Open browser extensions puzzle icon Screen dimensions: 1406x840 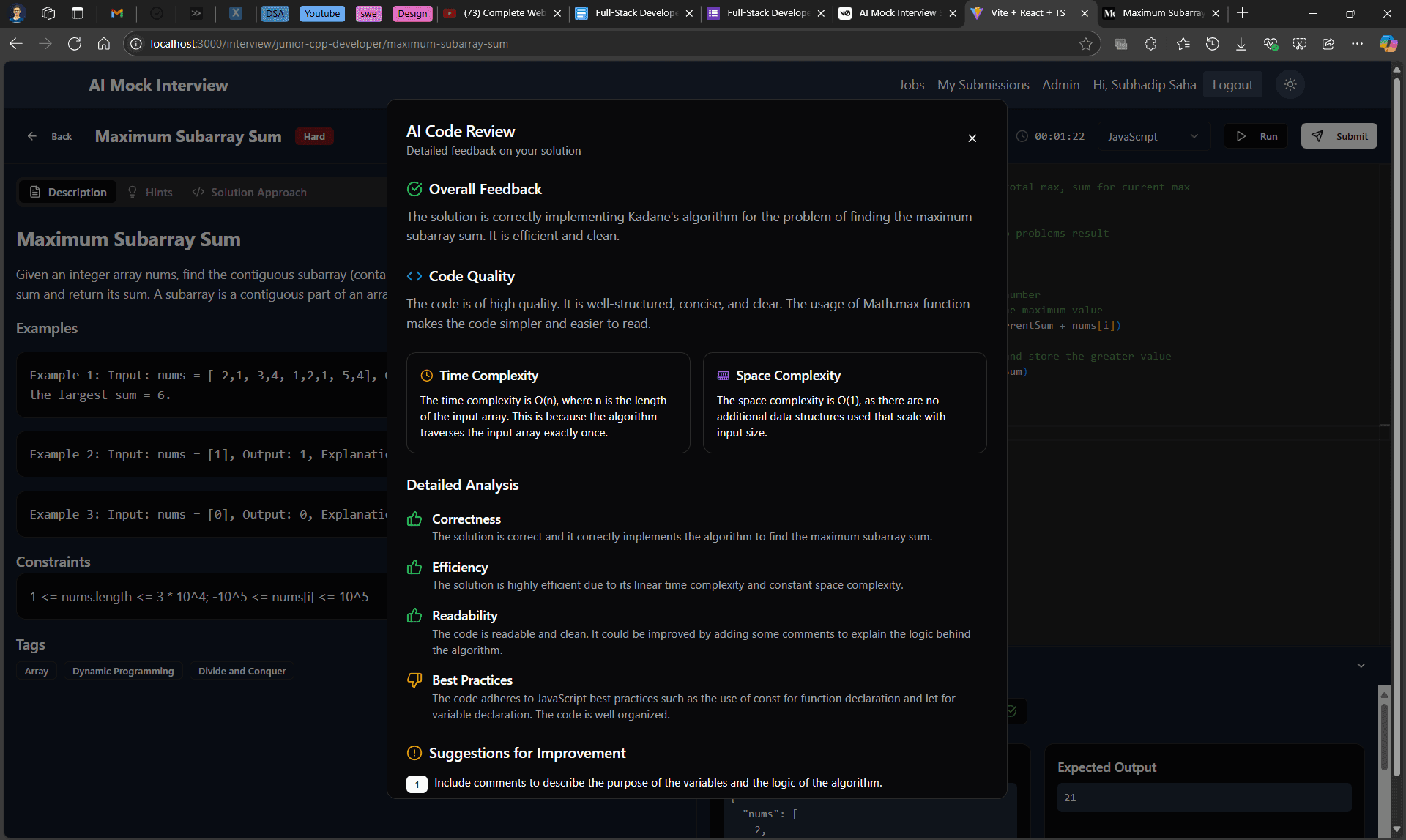point(1150,44)
